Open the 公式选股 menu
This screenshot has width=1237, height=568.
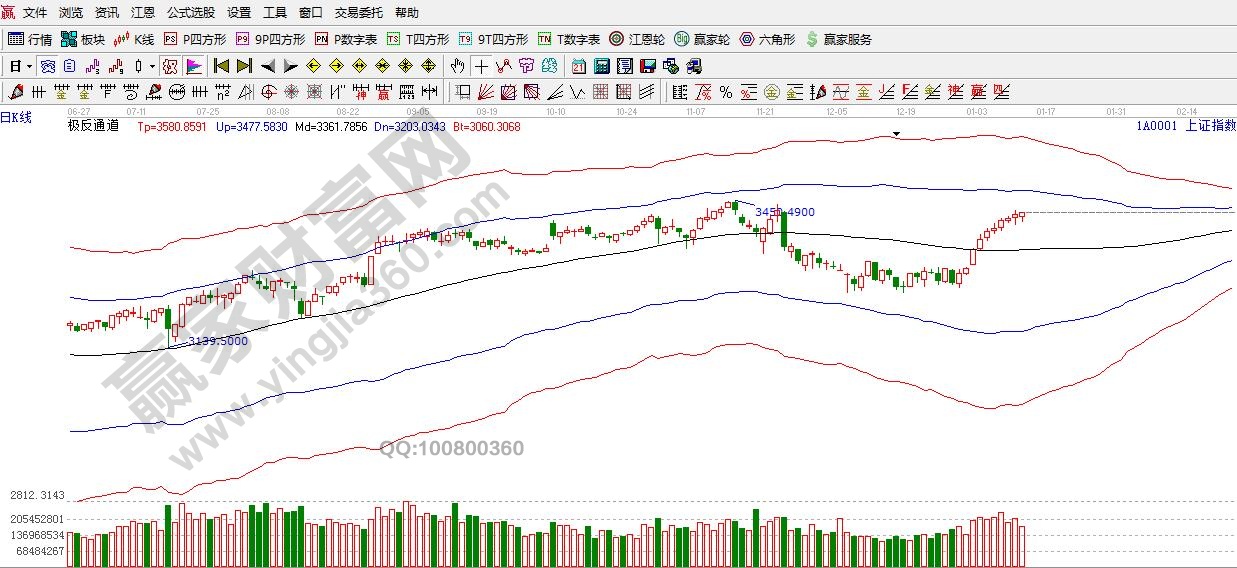190,13
